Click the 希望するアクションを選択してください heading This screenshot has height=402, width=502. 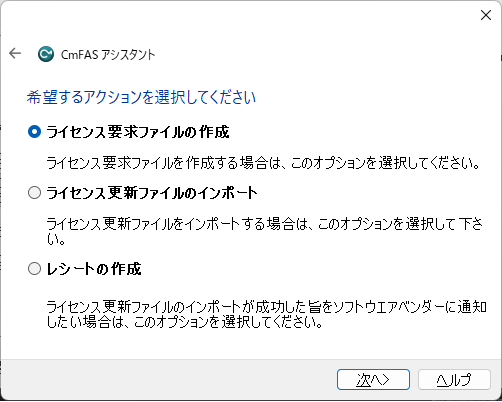point(141,97)
